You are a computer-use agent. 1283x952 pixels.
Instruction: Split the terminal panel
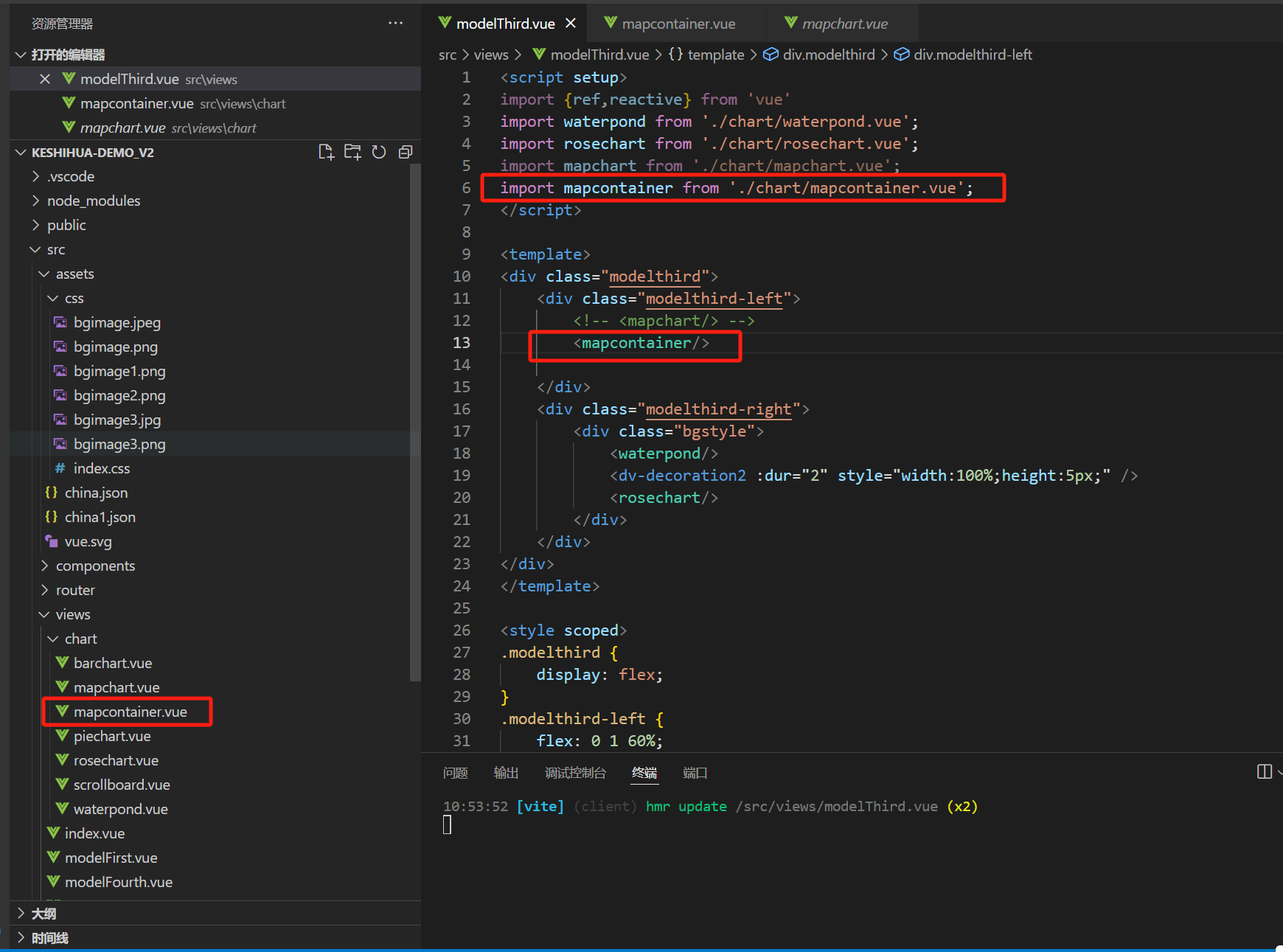(1264, 771)
